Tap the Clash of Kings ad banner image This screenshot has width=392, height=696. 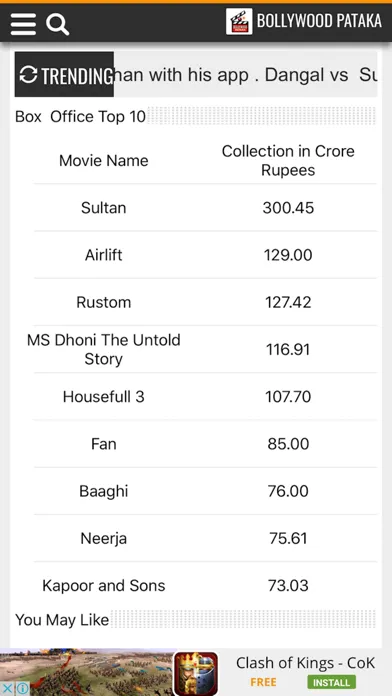87,672
